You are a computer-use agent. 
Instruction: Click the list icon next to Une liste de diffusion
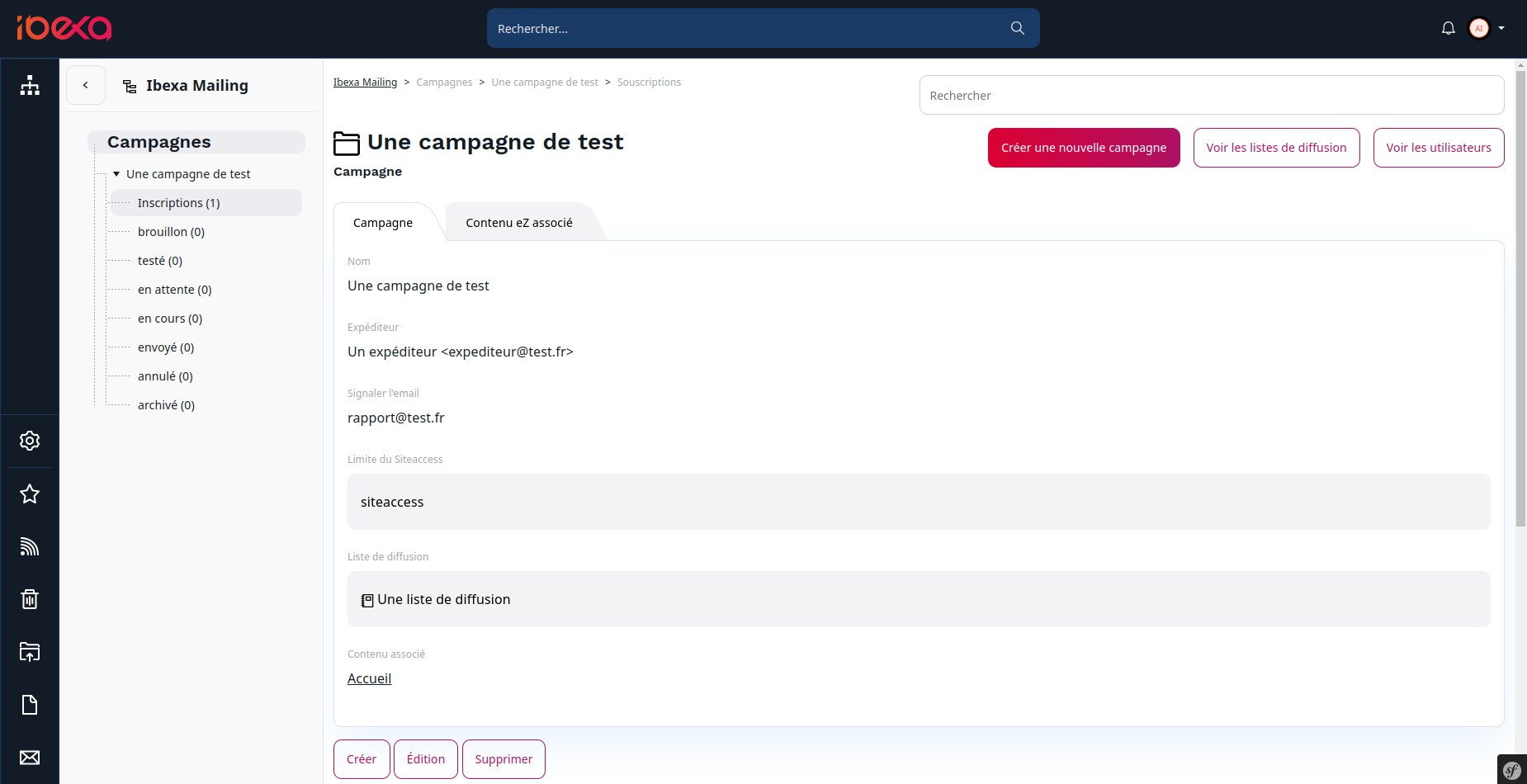click(366, 600)
